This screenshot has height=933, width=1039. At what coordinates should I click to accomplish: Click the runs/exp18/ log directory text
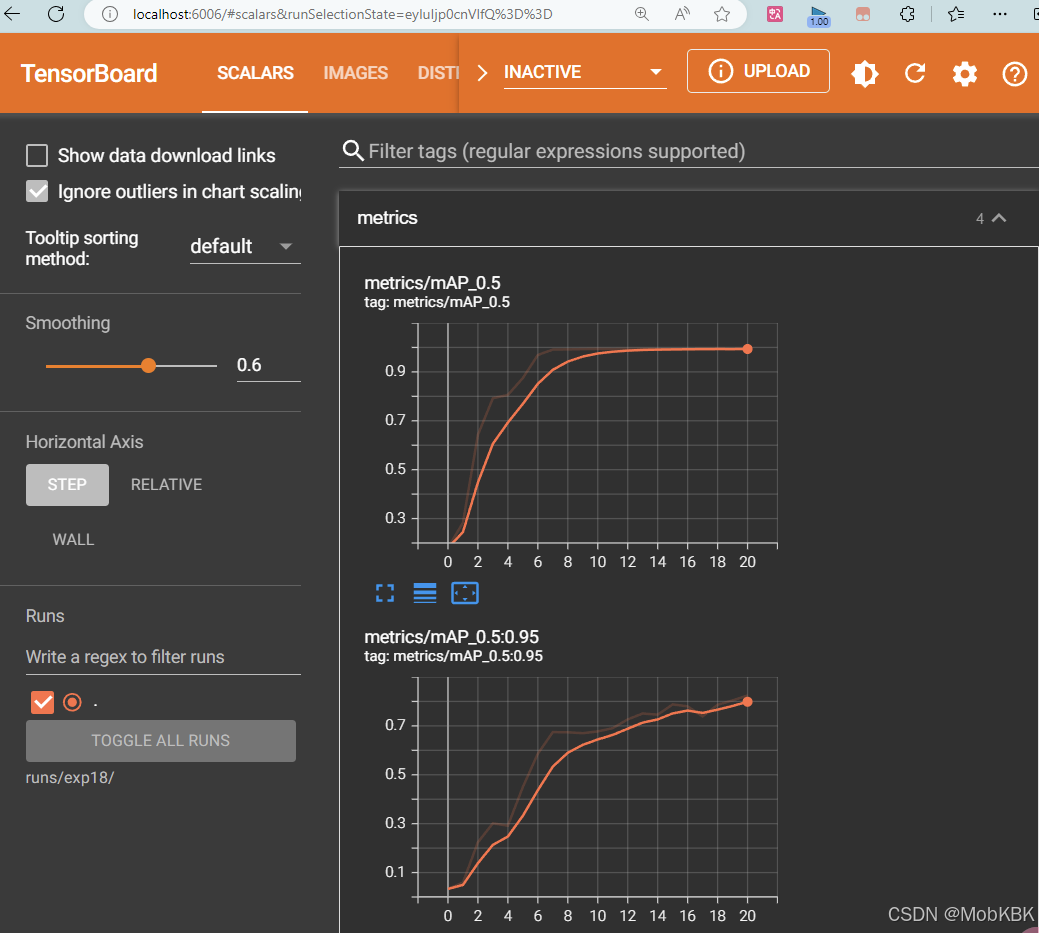pos(70,778)
